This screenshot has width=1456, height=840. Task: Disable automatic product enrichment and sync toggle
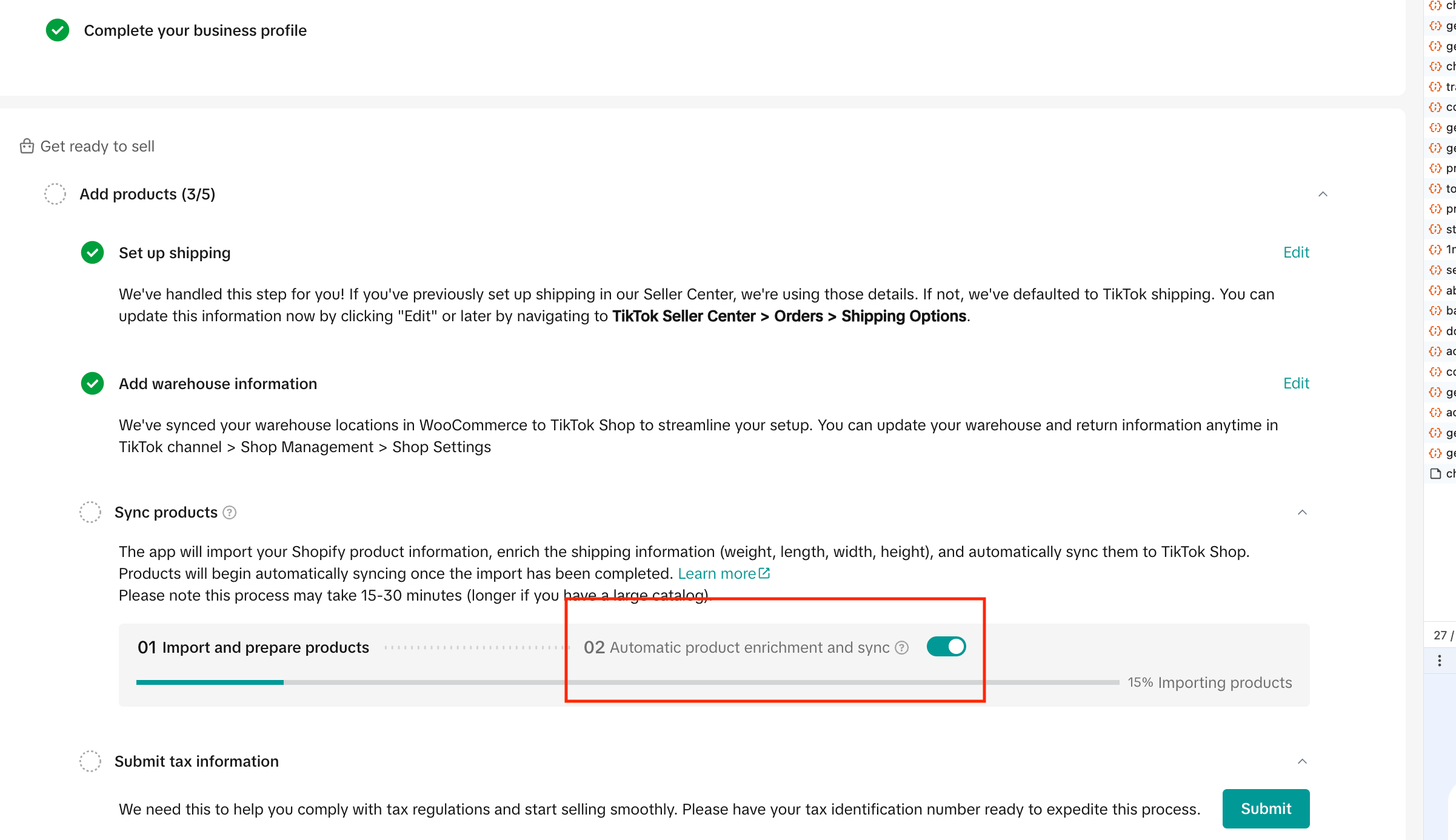[946, 647]
